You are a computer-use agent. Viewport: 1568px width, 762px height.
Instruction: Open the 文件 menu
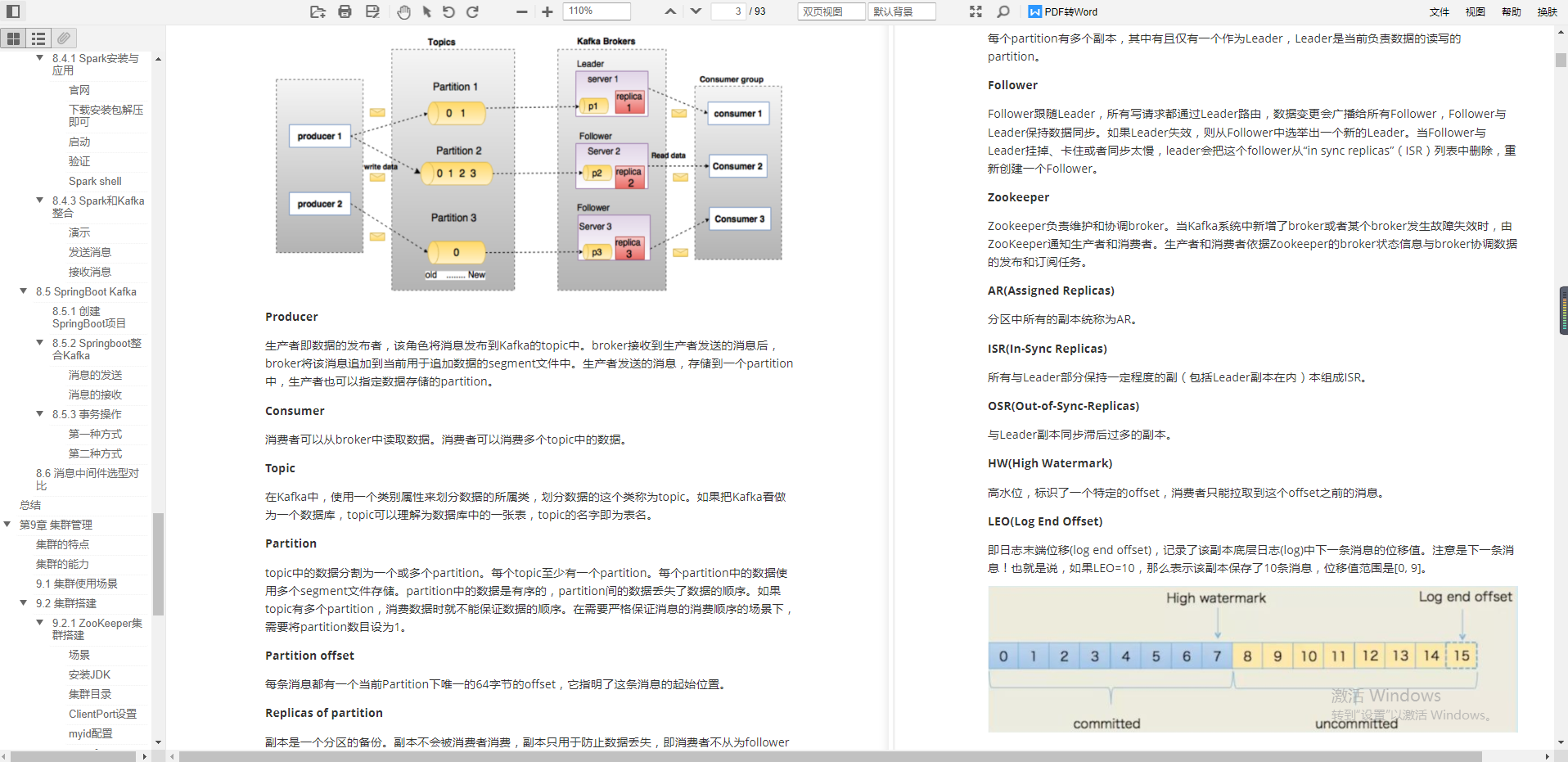tap(1440, 11)
